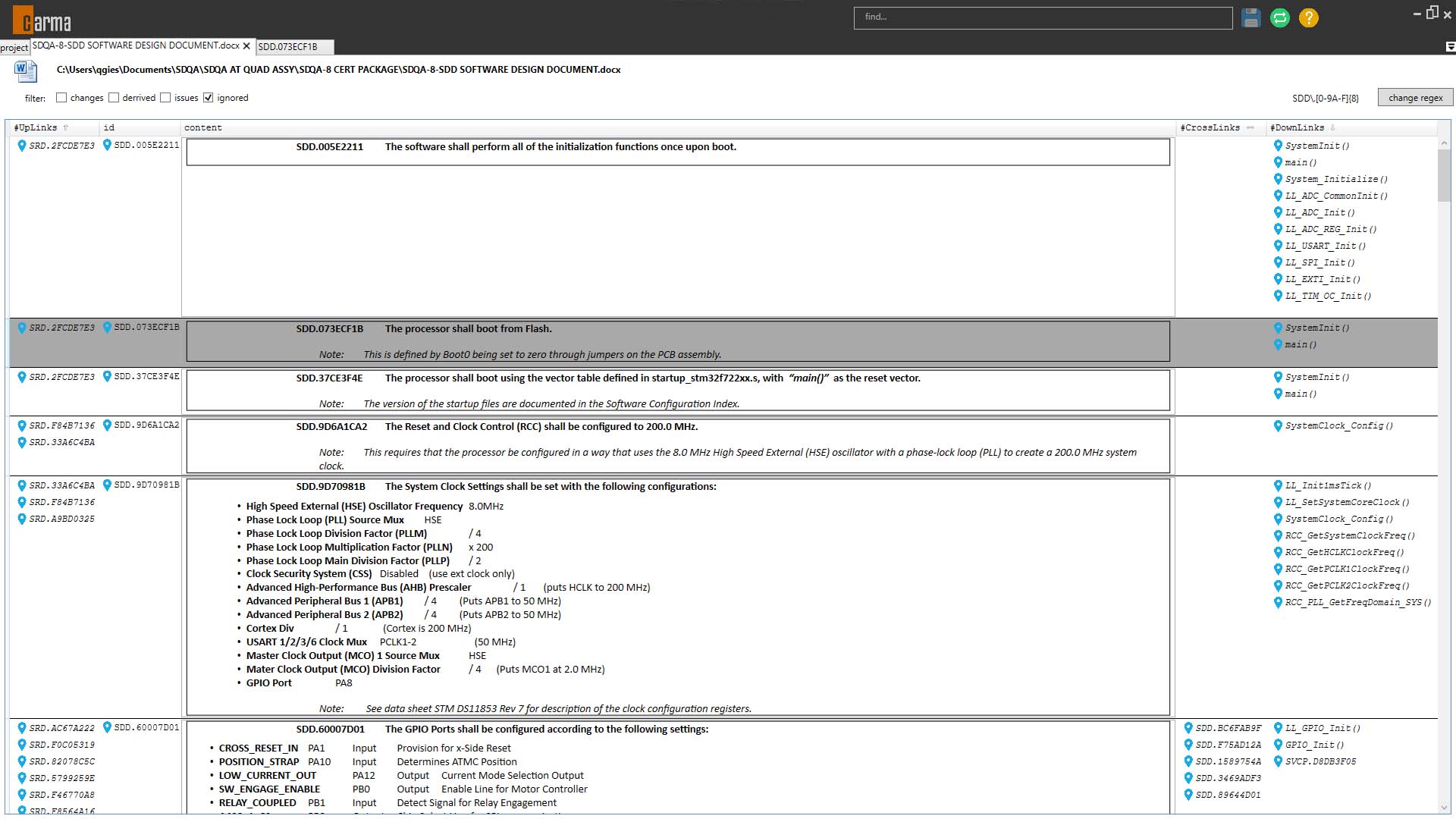Click the save (floppy disk) icon

point(1251,17)
